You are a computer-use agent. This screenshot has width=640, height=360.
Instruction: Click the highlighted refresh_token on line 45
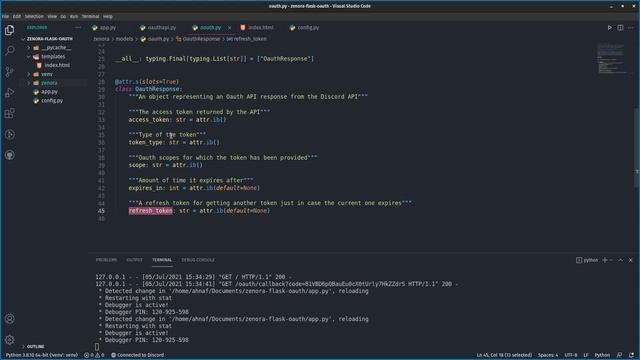(151, 211)
